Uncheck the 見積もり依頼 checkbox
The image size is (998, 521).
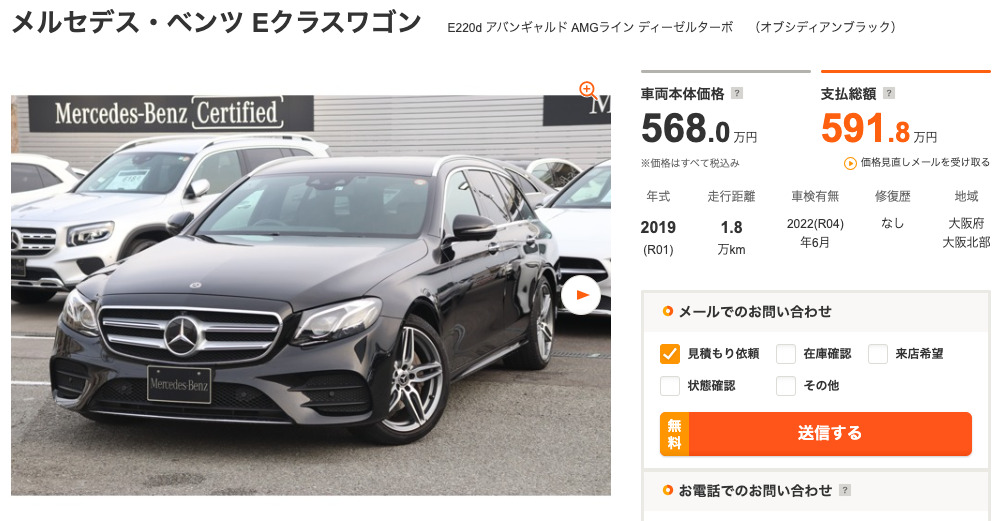tap(670, 354)
